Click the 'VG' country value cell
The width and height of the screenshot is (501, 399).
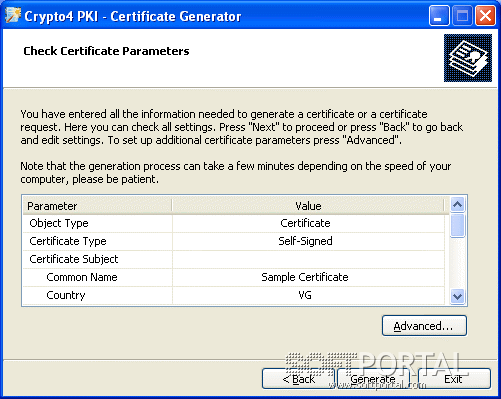[308, 295]
